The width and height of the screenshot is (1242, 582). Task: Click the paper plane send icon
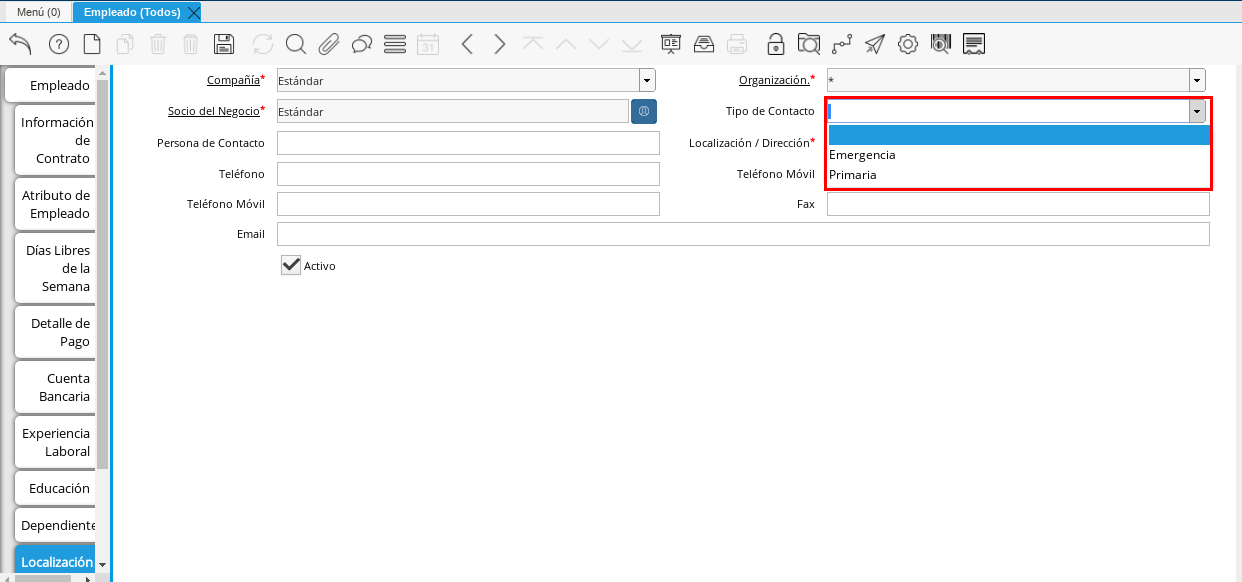point(875,44)
